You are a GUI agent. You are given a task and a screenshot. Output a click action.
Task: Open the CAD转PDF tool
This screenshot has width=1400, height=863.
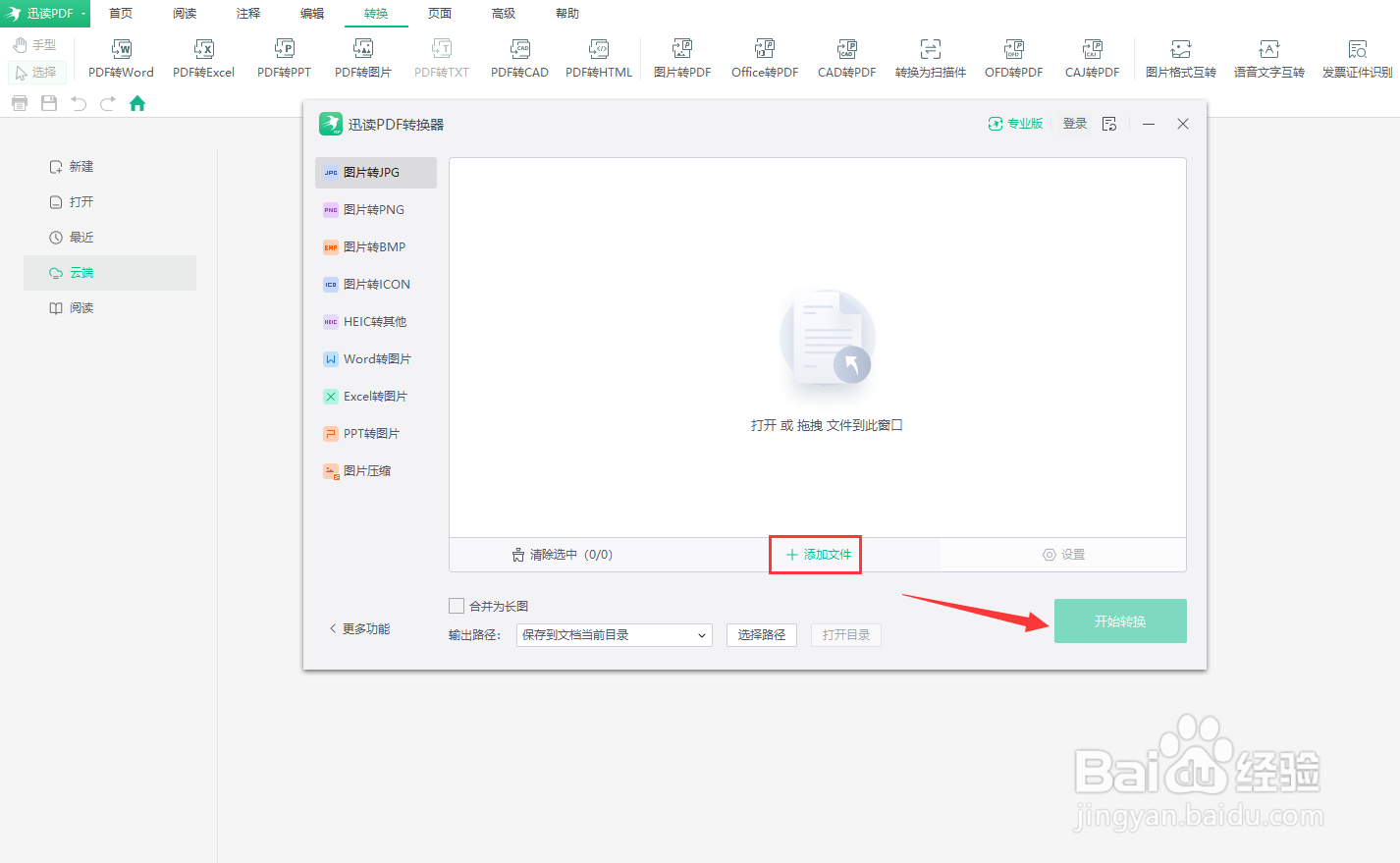pyautogui.click(x=846, y=59)
